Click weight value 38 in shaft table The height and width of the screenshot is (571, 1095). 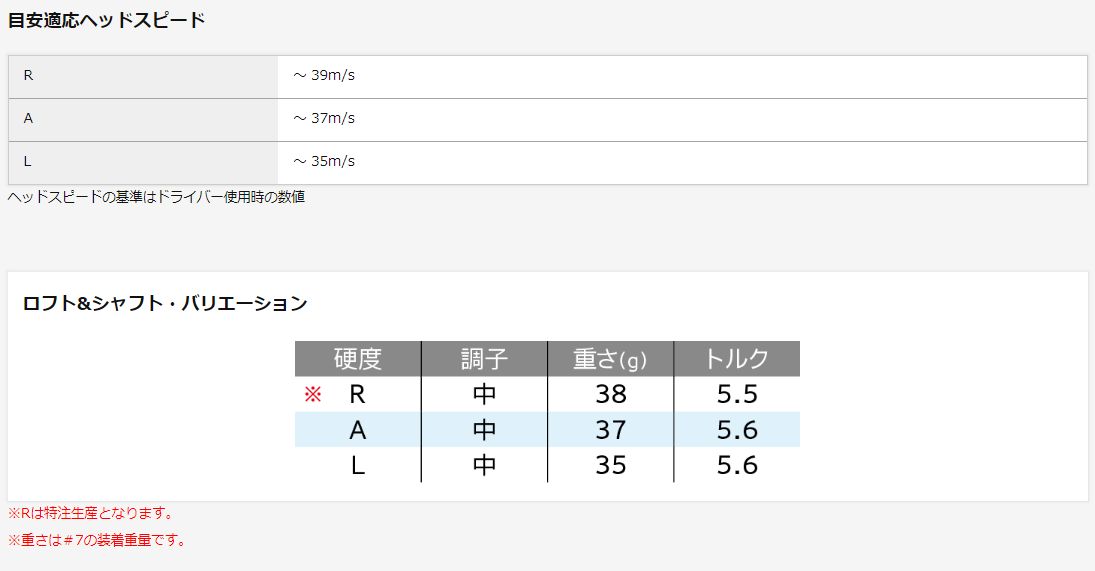(610, 394)
